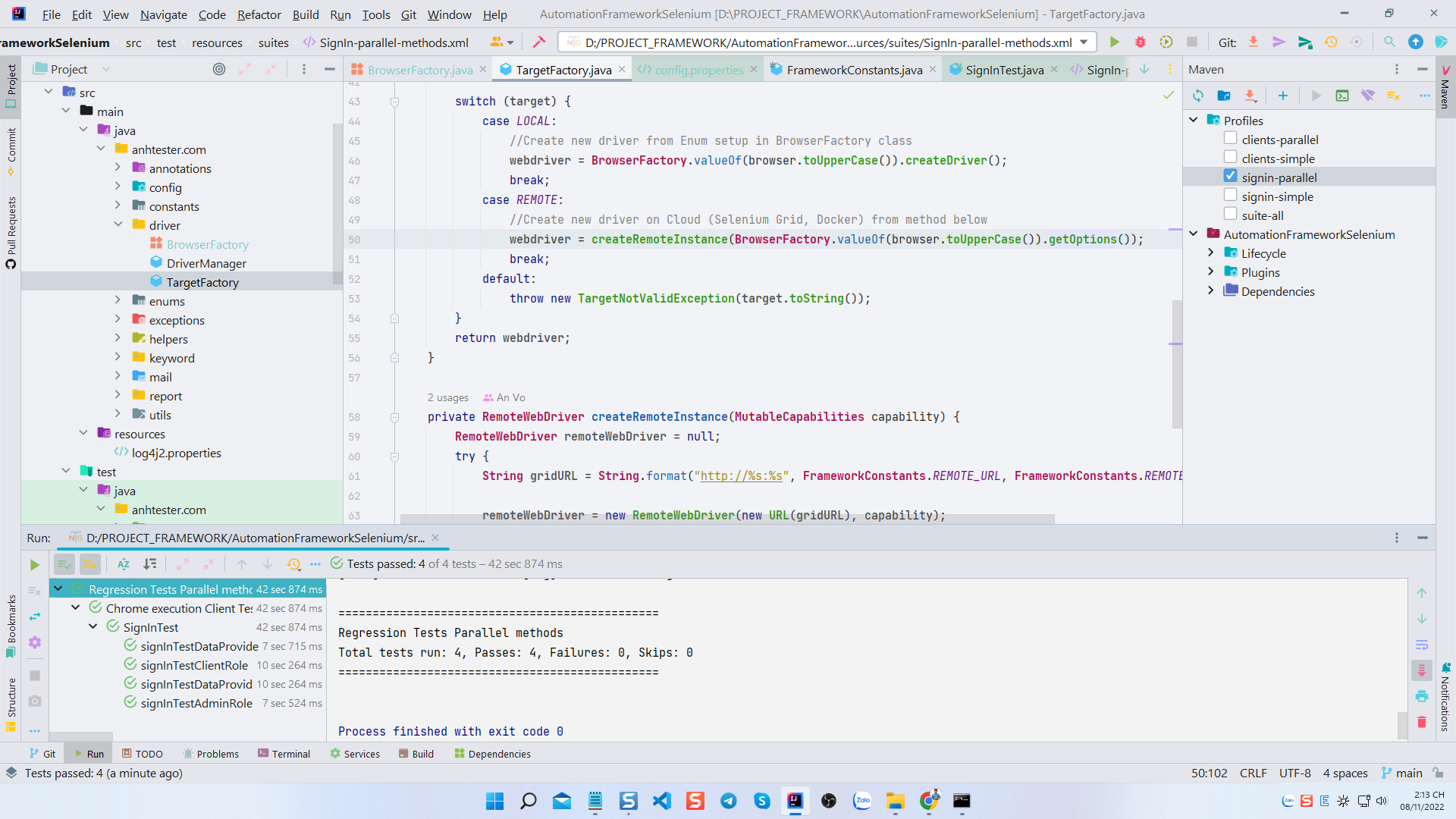Image resolution: width=1456 pixels, height=819 pixels.
Task: Open test history clock icon
Action: click(x=293, y=564)
